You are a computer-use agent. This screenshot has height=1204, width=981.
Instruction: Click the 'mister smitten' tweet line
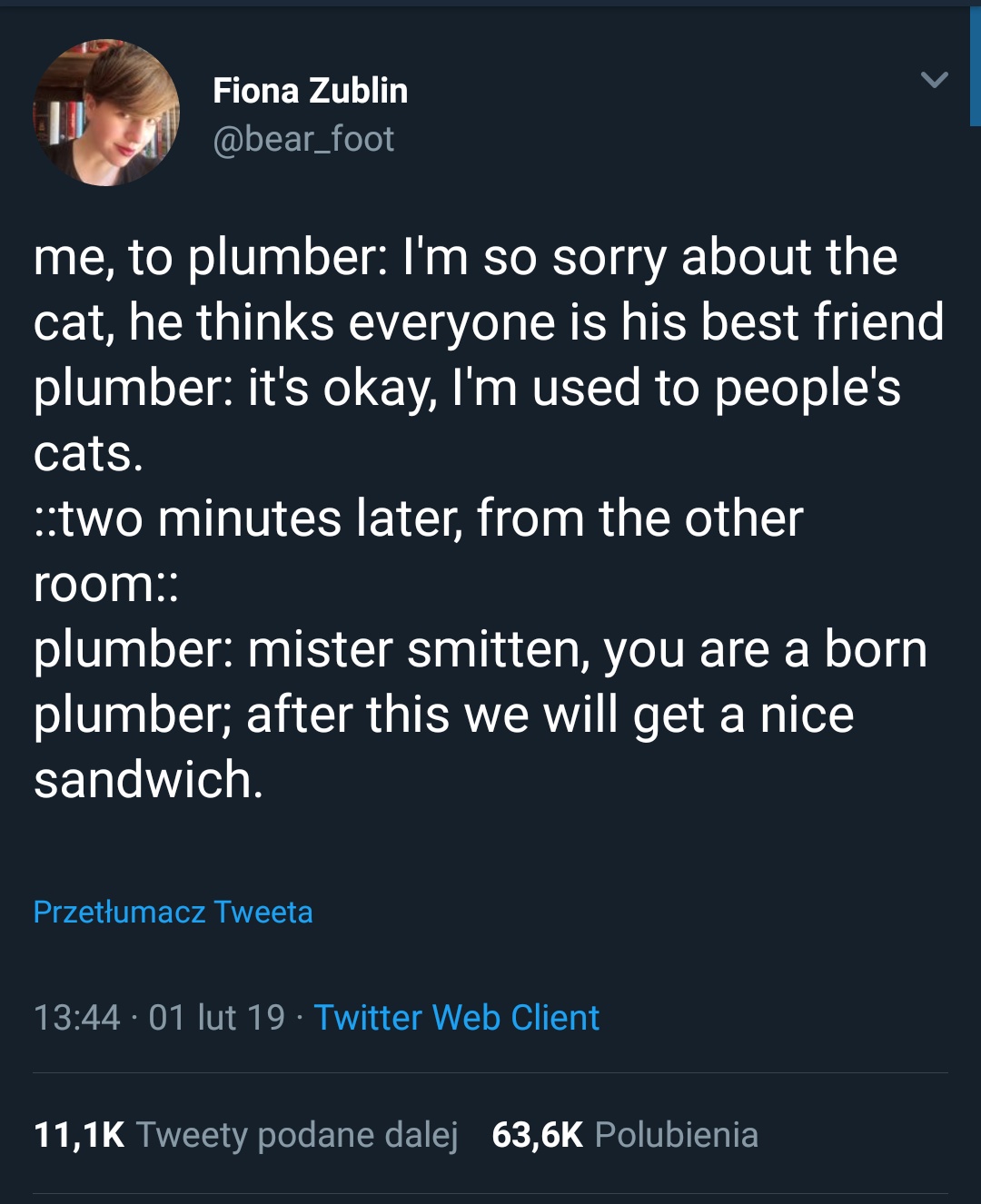[x=480, y=649]
